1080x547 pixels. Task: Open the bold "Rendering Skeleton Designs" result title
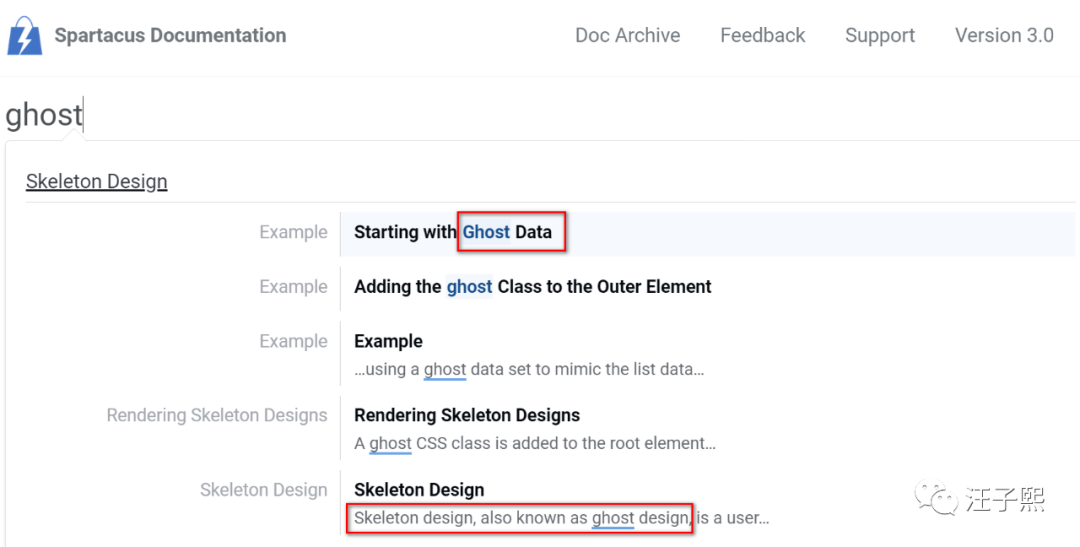(x=466, y=415)
